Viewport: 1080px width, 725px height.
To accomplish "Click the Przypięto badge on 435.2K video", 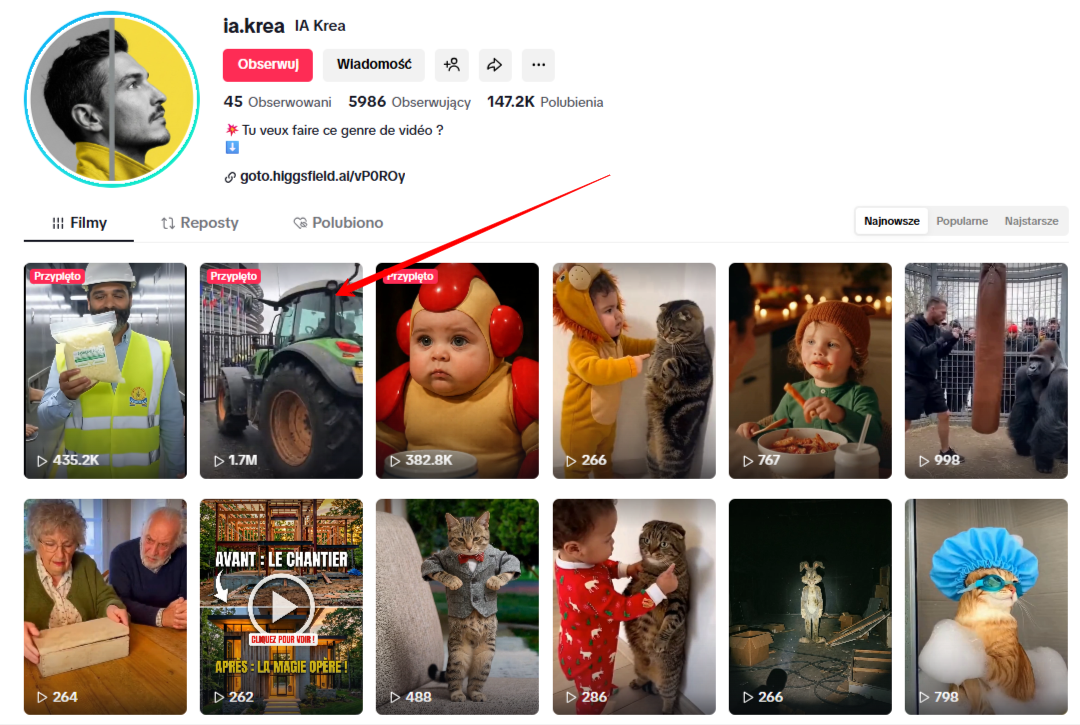I will pyautogui.click(x=57, y=276).
